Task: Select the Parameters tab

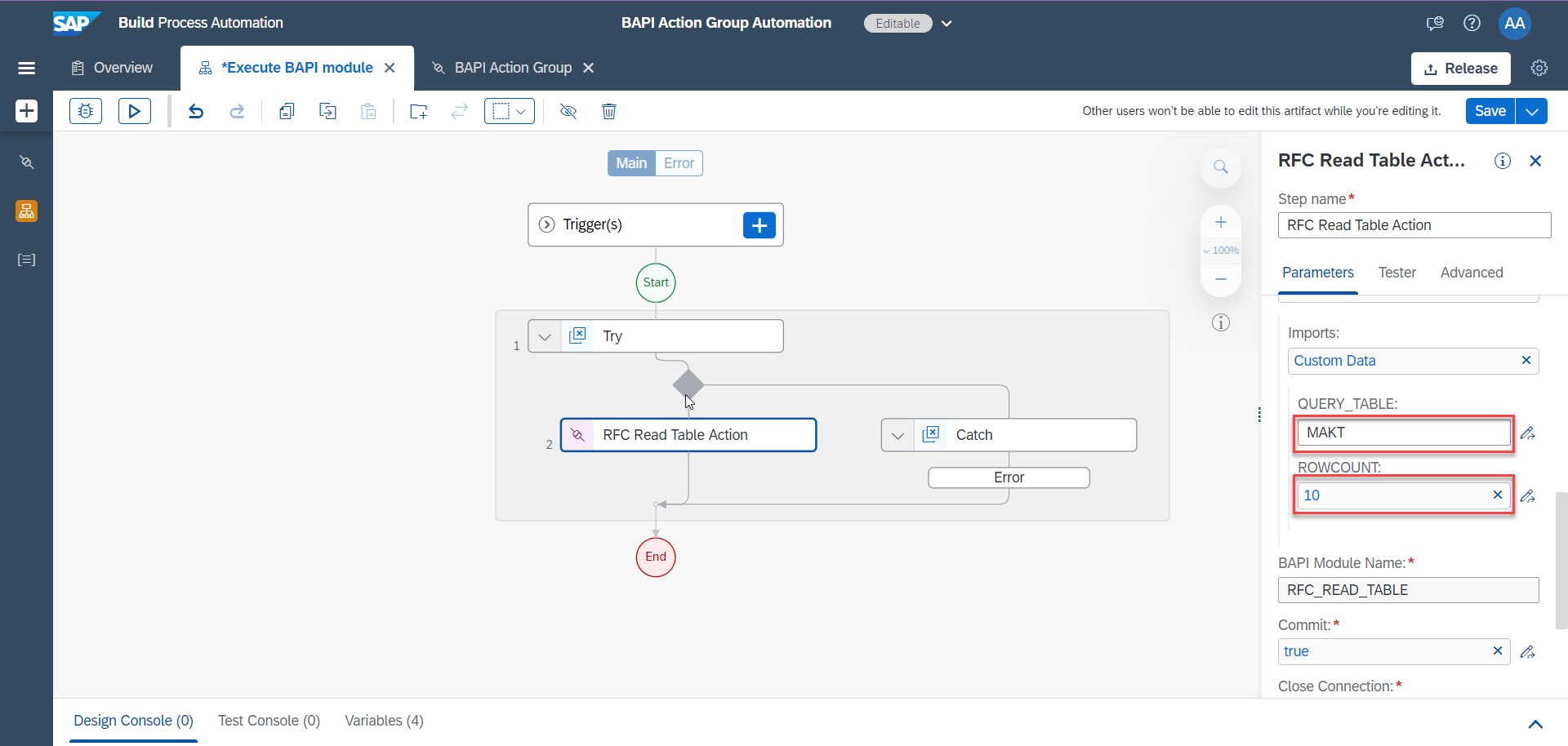Action: coord(1318,273)
